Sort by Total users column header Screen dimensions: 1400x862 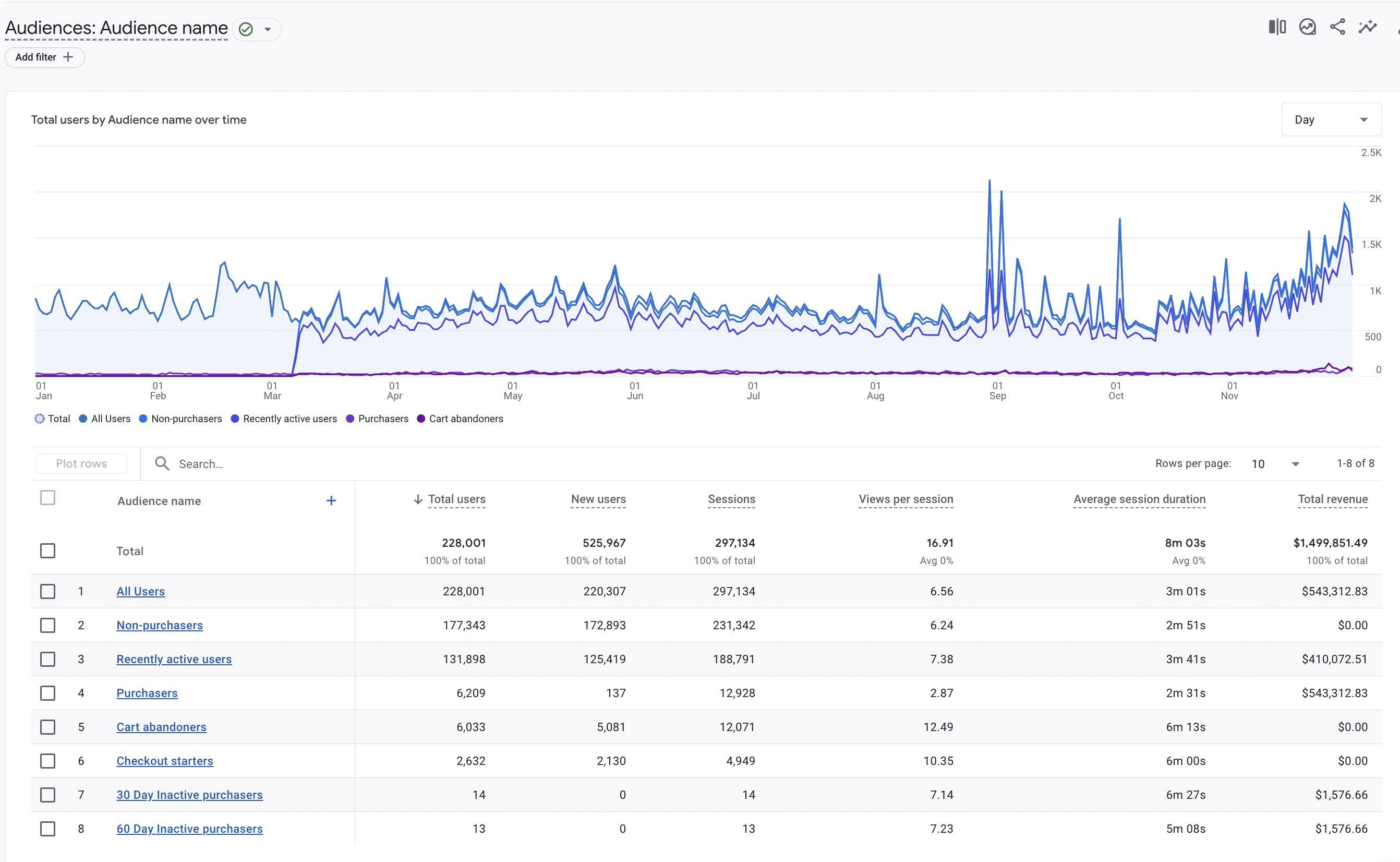point(457,499)
